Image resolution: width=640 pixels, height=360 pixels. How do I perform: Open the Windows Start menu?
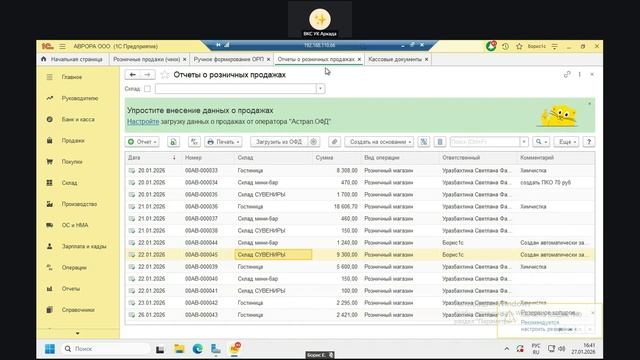(x=50, y=349)
